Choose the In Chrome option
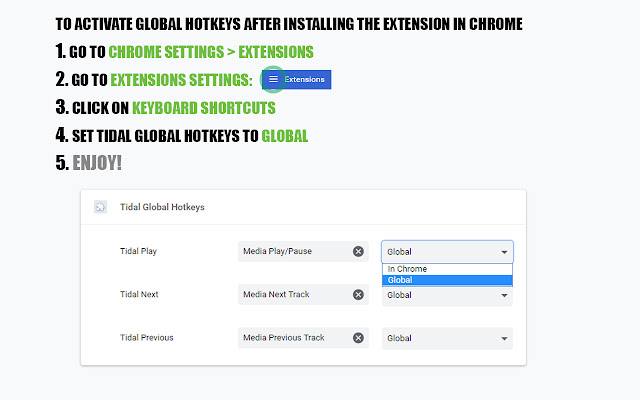Viewport: 640px width, 400px height. tap(447, 269)
